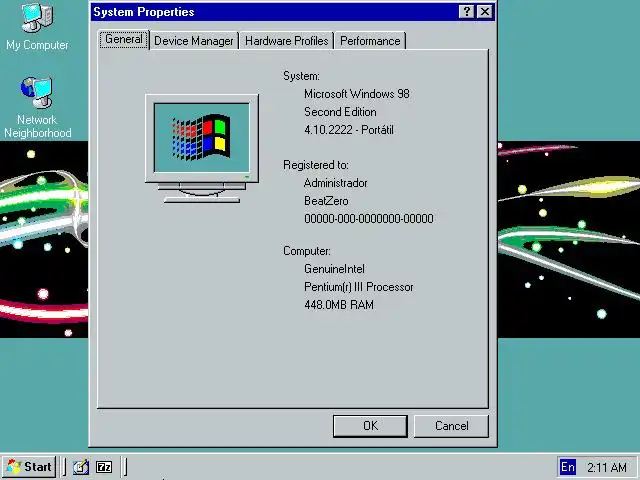
Task: Click the 'BeatZero' organization text
Action: [x=326, y=201]
